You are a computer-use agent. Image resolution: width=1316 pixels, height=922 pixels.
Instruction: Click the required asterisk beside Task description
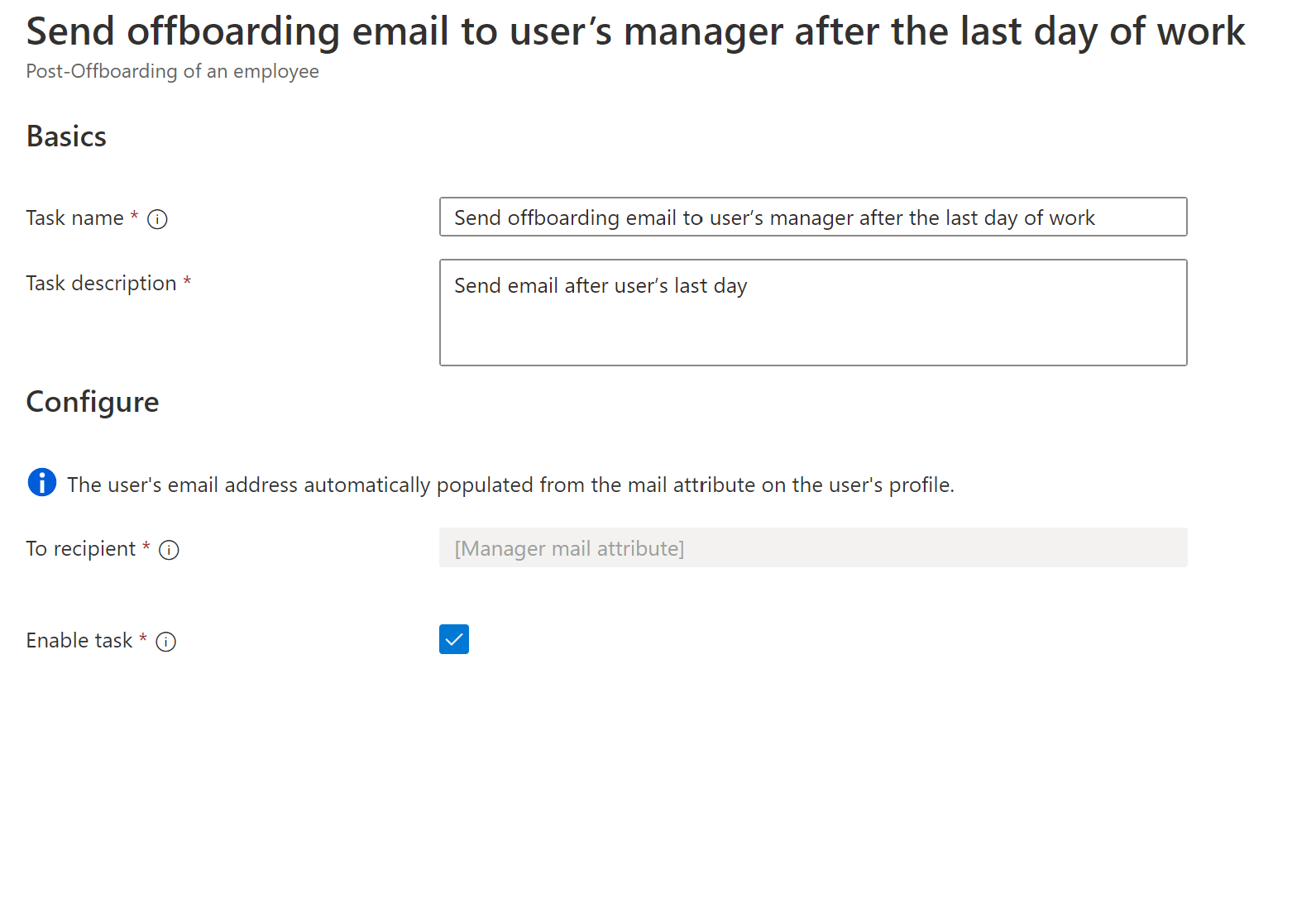coord(187,281)
